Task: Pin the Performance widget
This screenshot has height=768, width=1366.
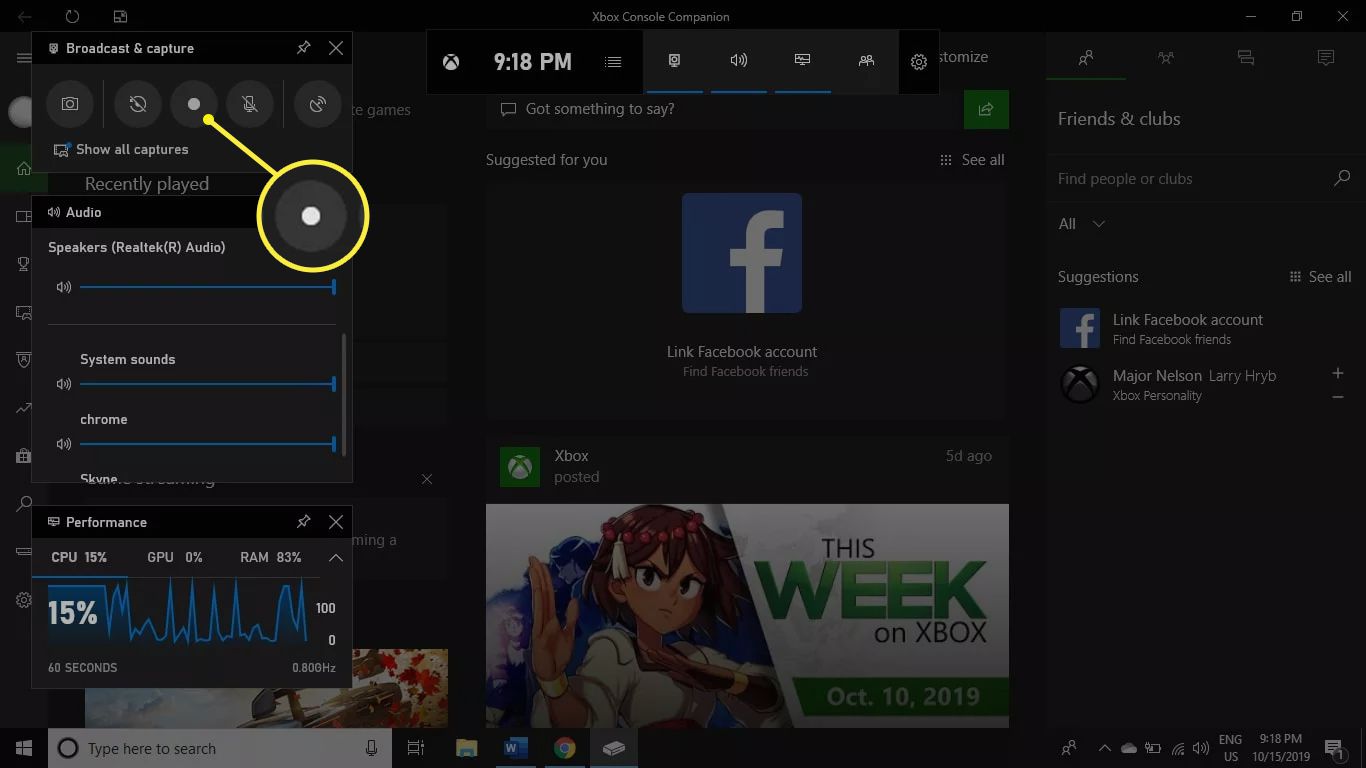Action: click(304, 522)
